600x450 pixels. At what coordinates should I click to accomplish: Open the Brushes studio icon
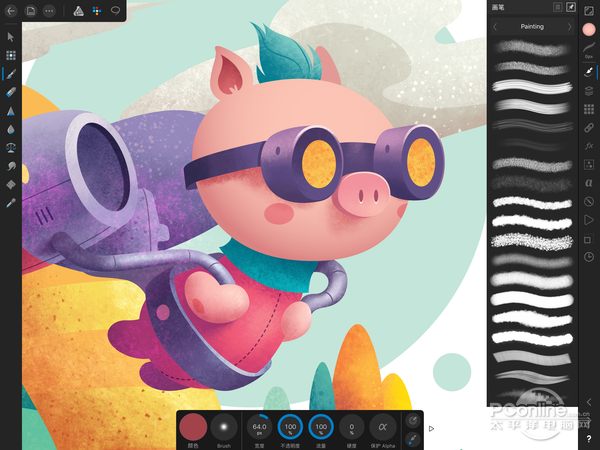click(x=589, y=72)
